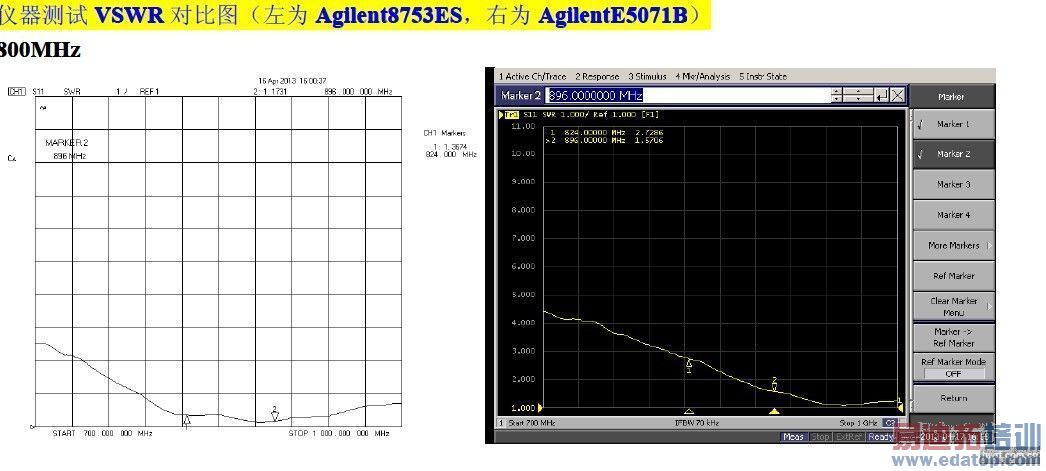Click marker 1 triangle on the 8753ES trace
The image size is (1046, 471).
tap(187, 420)
